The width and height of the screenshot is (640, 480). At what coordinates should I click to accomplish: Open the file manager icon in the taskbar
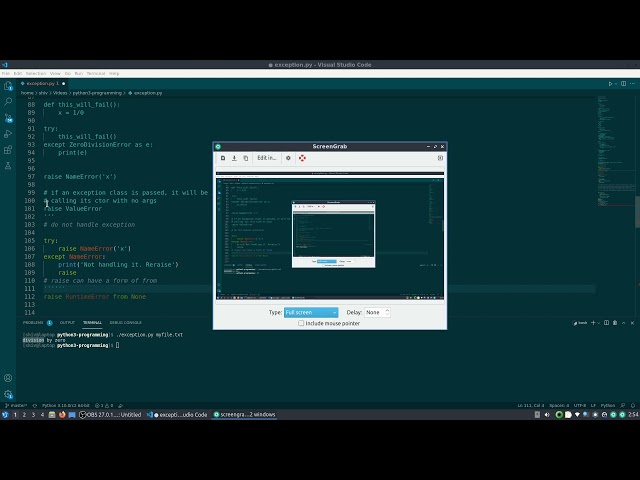tap(52, 415)
